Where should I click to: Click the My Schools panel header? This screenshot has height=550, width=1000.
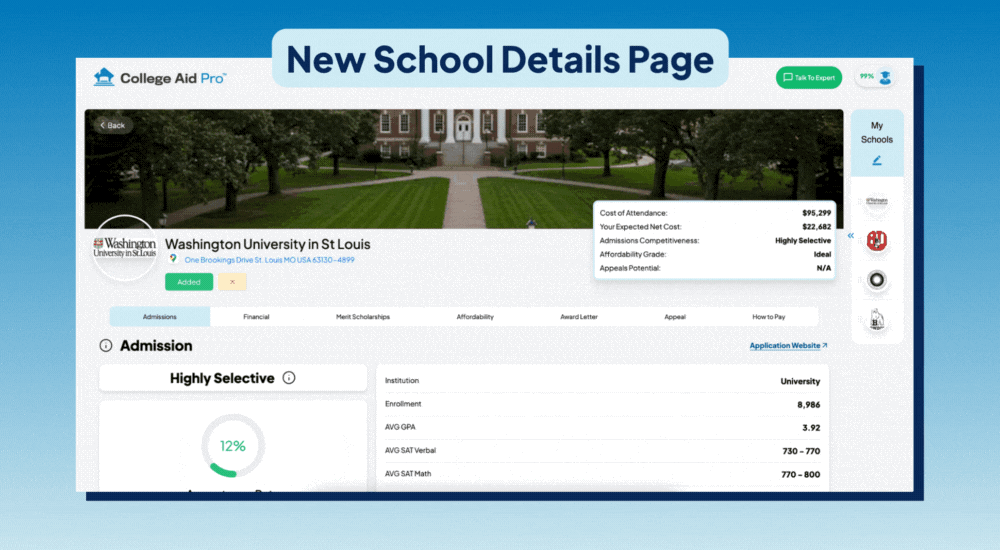[877, 142]
